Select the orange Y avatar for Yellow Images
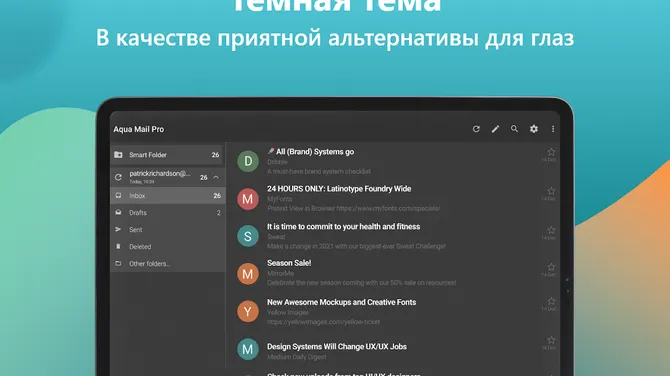Screen dimensions: 670x376 click(248, 311)
